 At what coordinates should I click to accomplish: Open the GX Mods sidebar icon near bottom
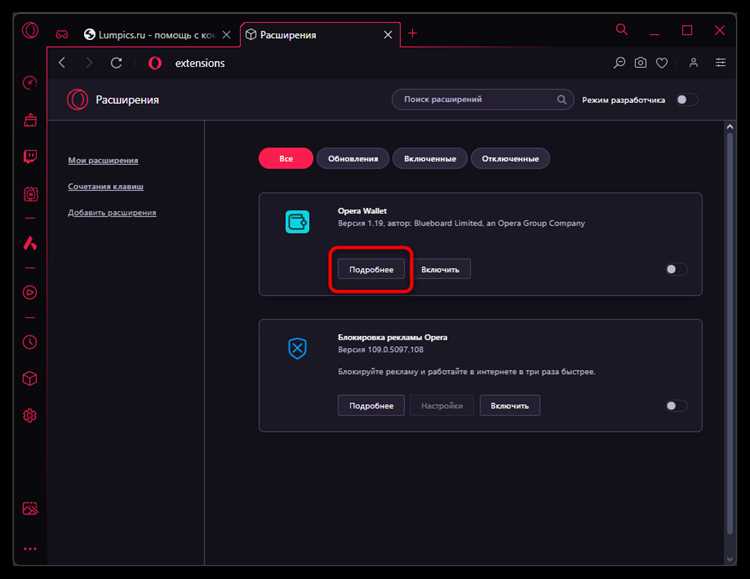[30, 508]
